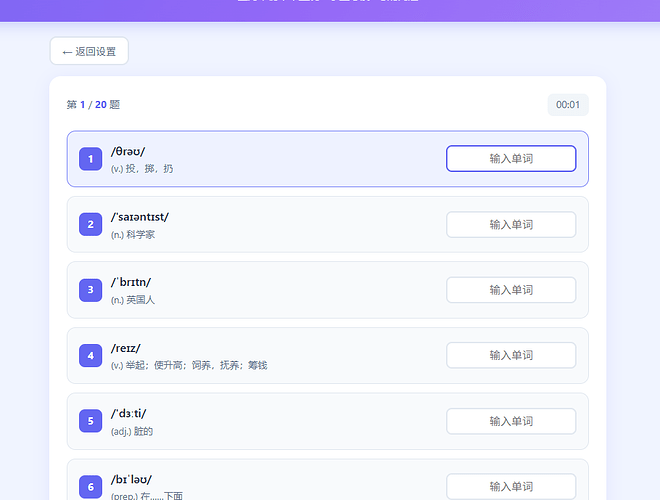This screenshot has width=660, height=500.
Task: Click the phonetic text /ˈbrɪtn/
Action: coord(131,282)
